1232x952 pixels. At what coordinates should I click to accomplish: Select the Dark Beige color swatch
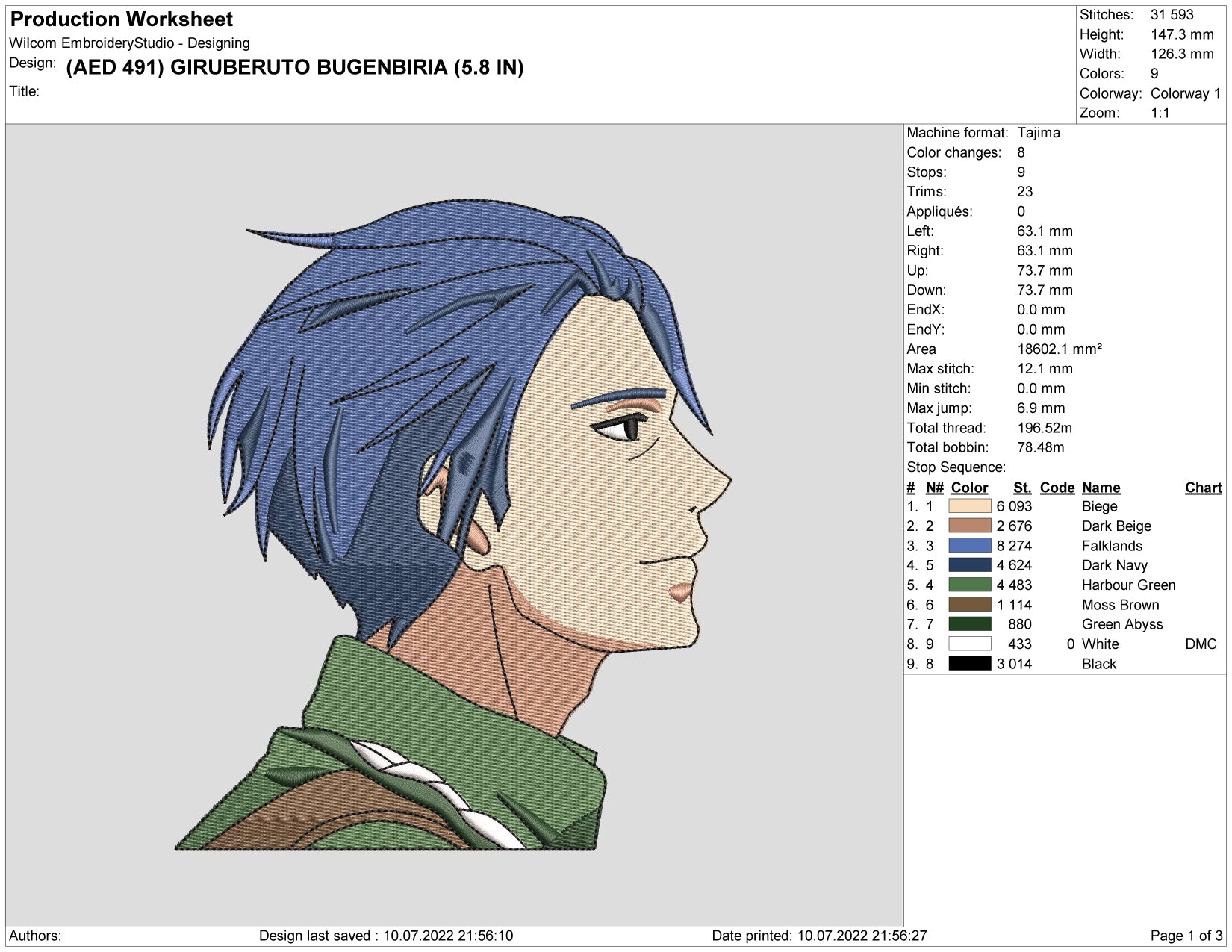pyautogui.click(x=969, y=526)
